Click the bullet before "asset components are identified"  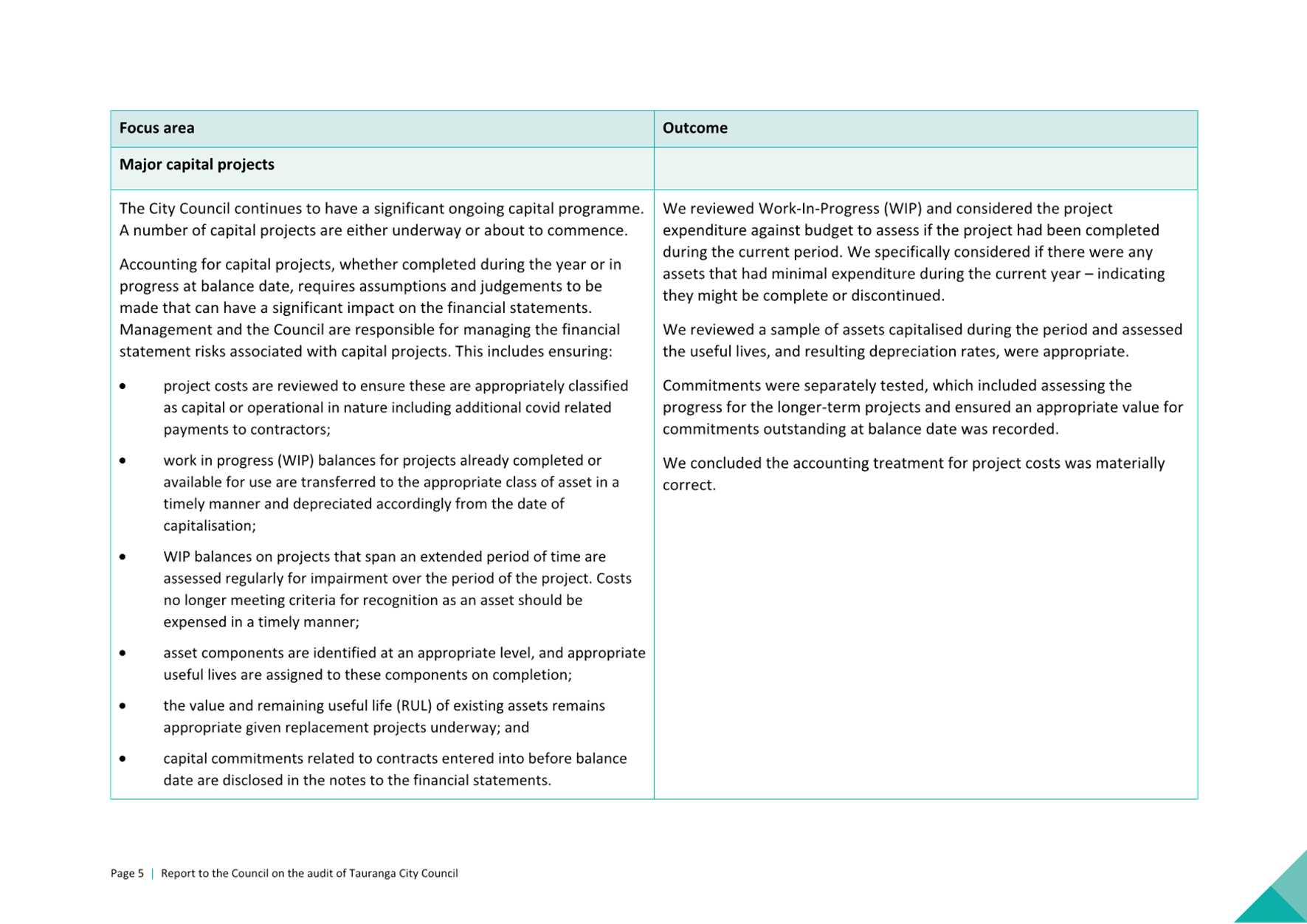(x=123, y=653)
